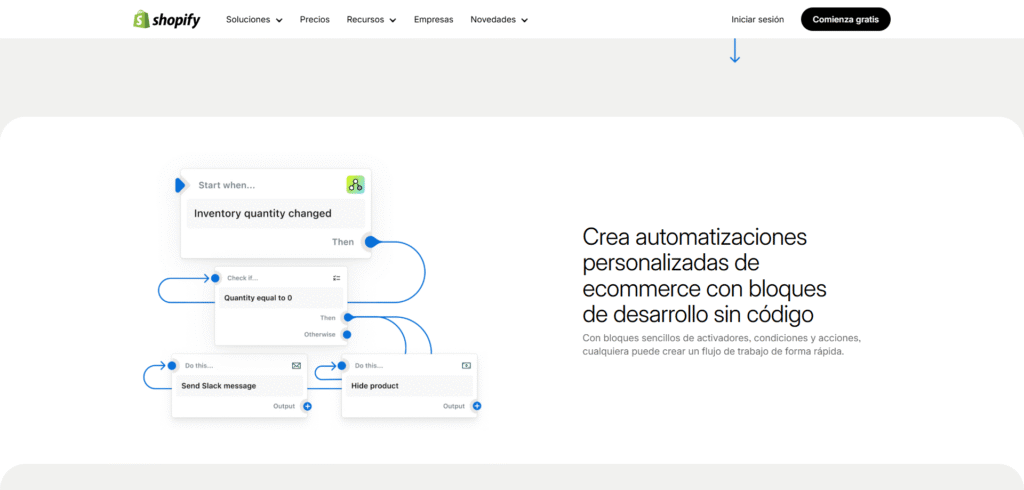Click the Then connector dot in Check if block
The width and height of the screenshot is (1024, 490).
coord(347,318)
